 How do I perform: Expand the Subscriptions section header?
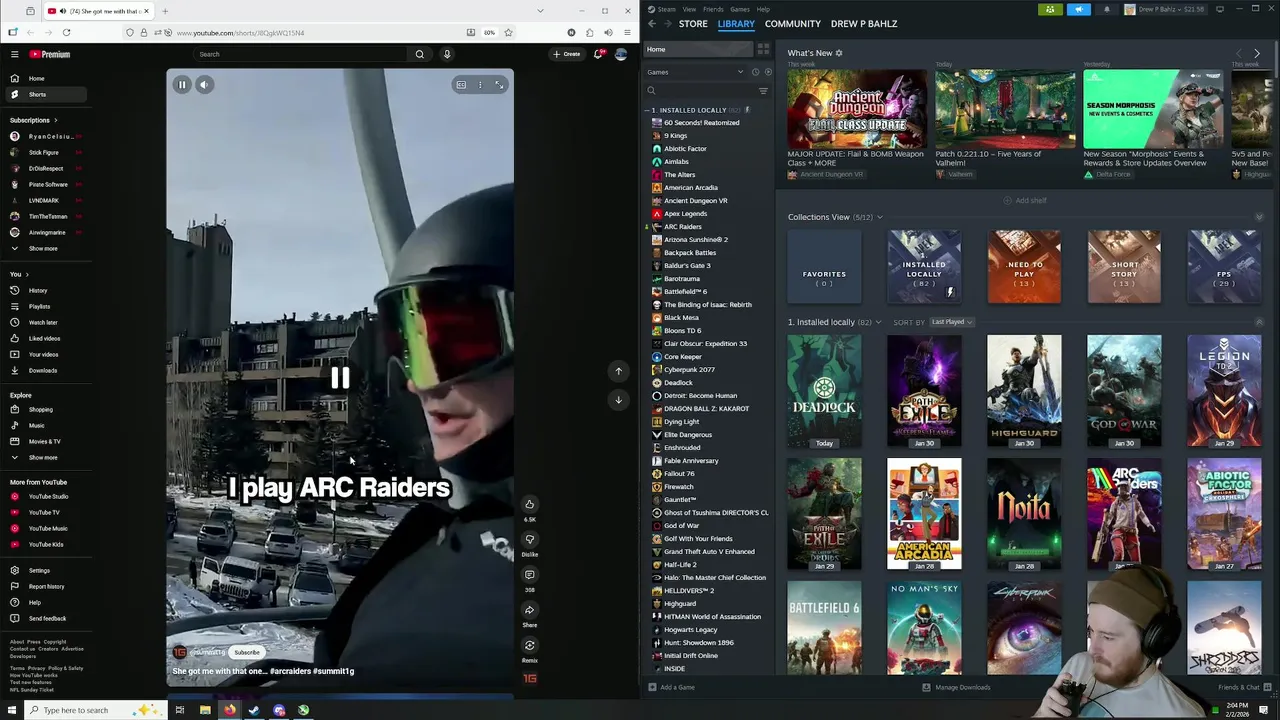click(x=33, y=120)
